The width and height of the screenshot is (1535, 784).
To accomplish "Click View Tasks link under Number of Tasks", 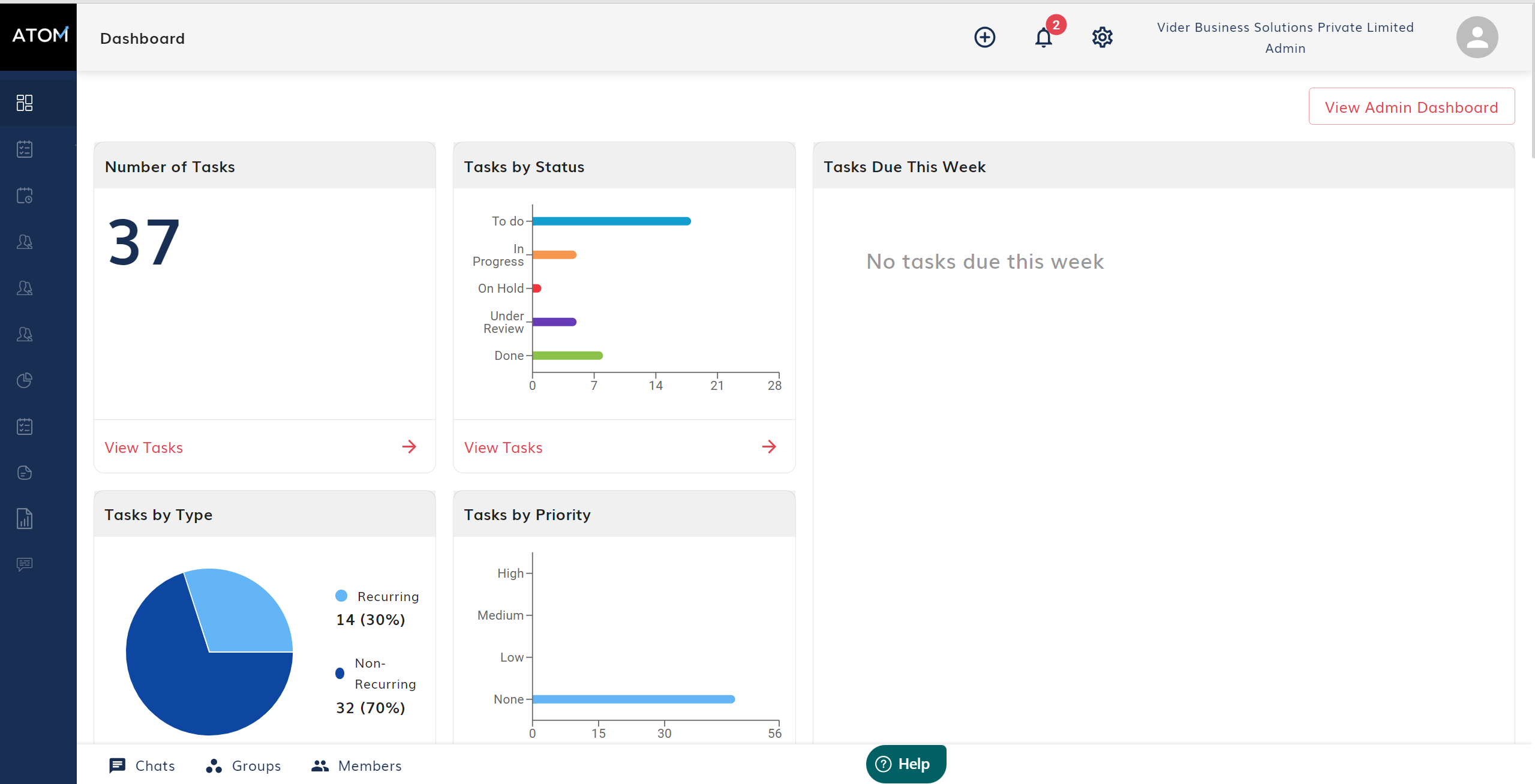I will [144, 447].
